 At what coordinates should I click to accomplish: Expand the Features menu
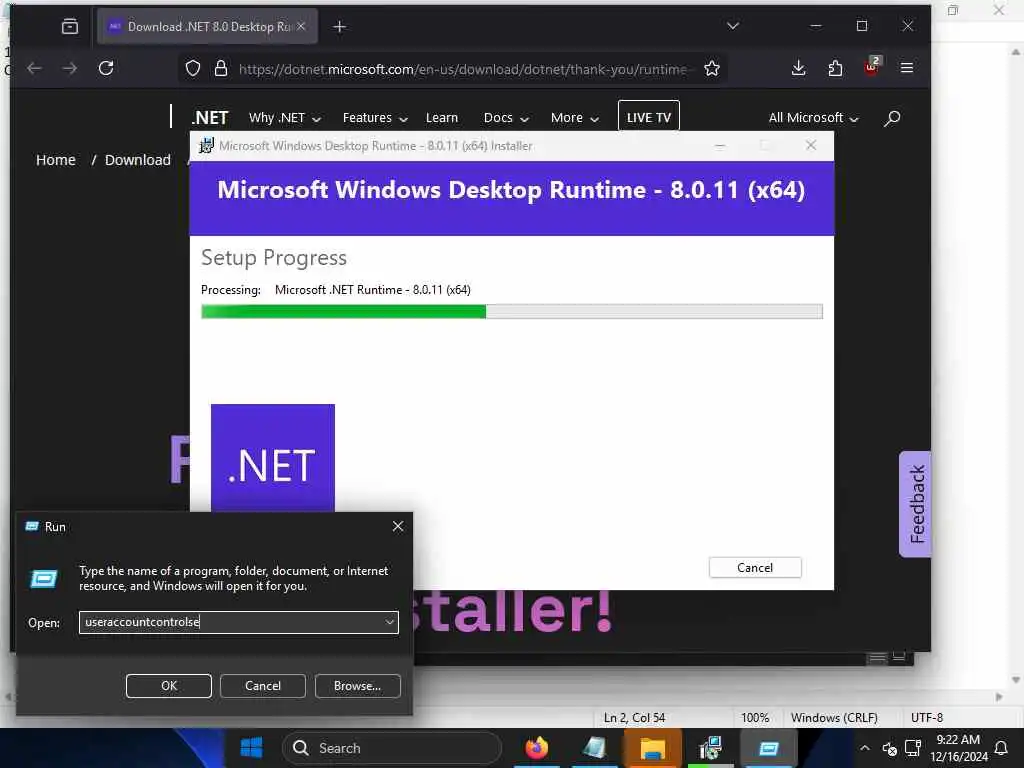375,118
